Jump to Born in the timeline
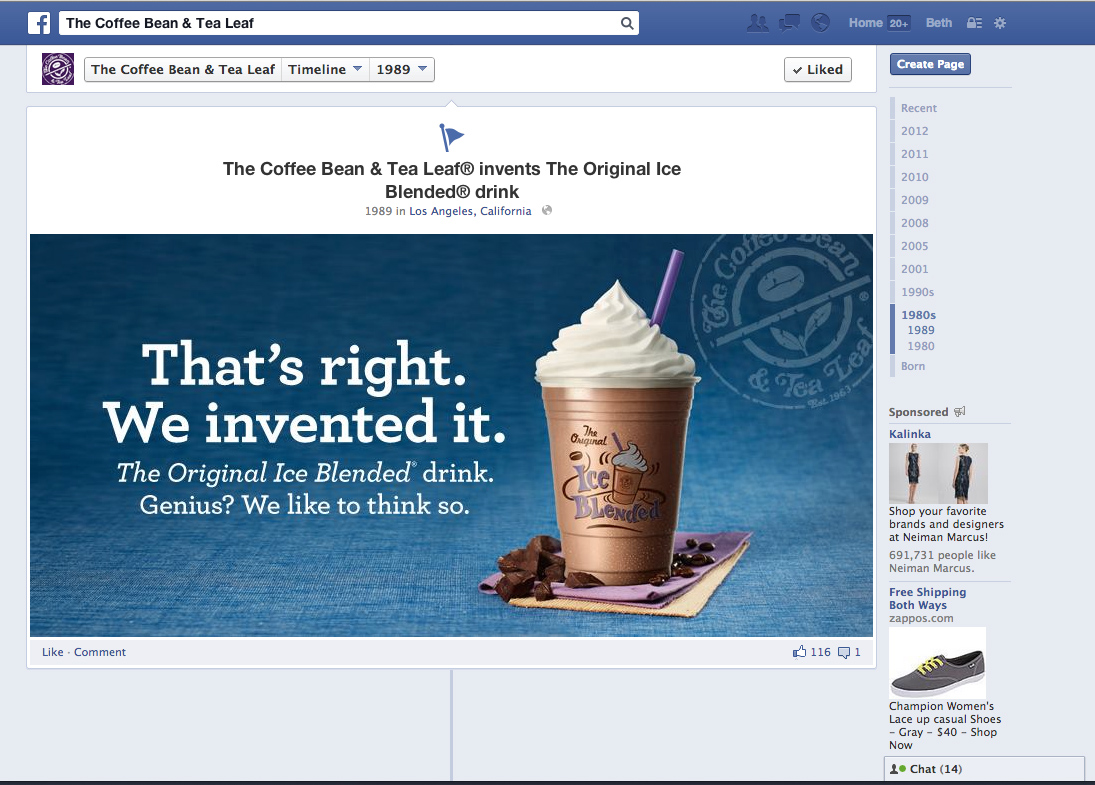This screenshot has height=785, width=1095. pos(913,367)
